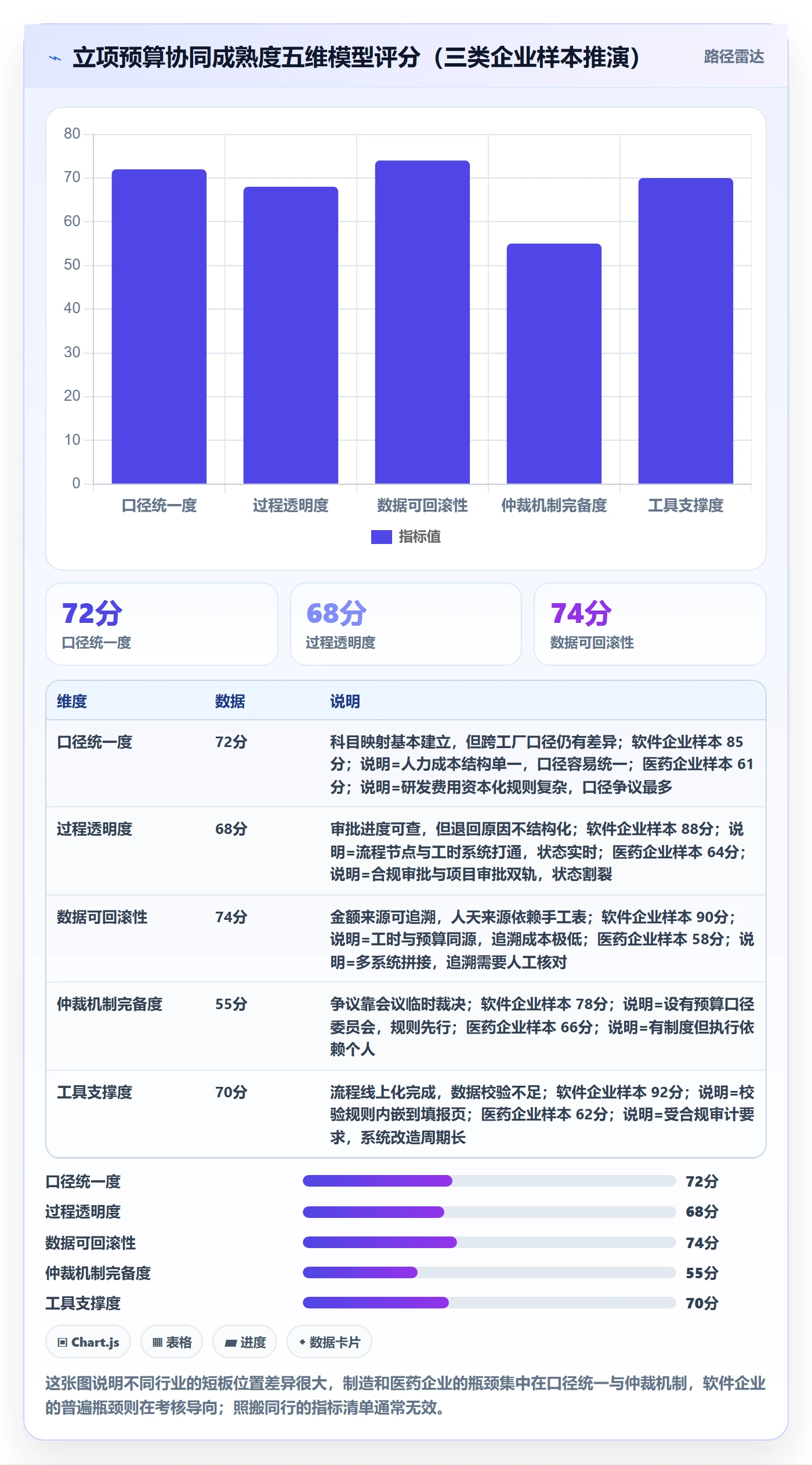Image resolution: width=812 pixels, height=1465 pixels.
Task: Click the 数据可回滚性 progress bar
Action: (x=489, y=1242)
